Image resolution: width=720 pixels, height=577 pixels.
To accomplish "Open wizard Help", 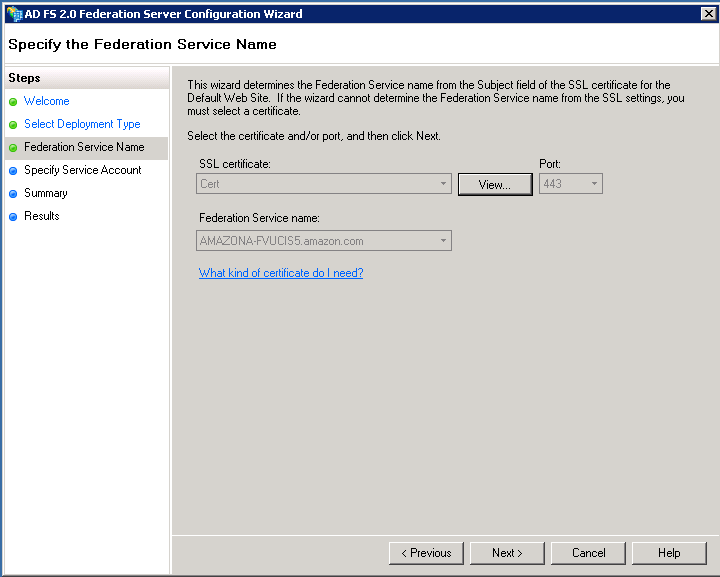I will 669,553.
